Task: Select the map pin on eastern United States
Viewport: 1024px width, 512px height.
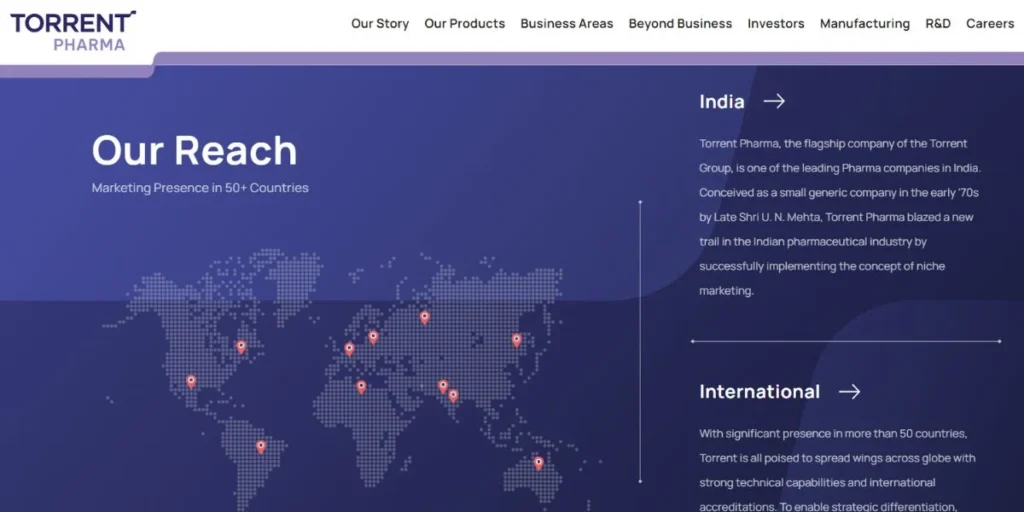Action: pos(241,346)
